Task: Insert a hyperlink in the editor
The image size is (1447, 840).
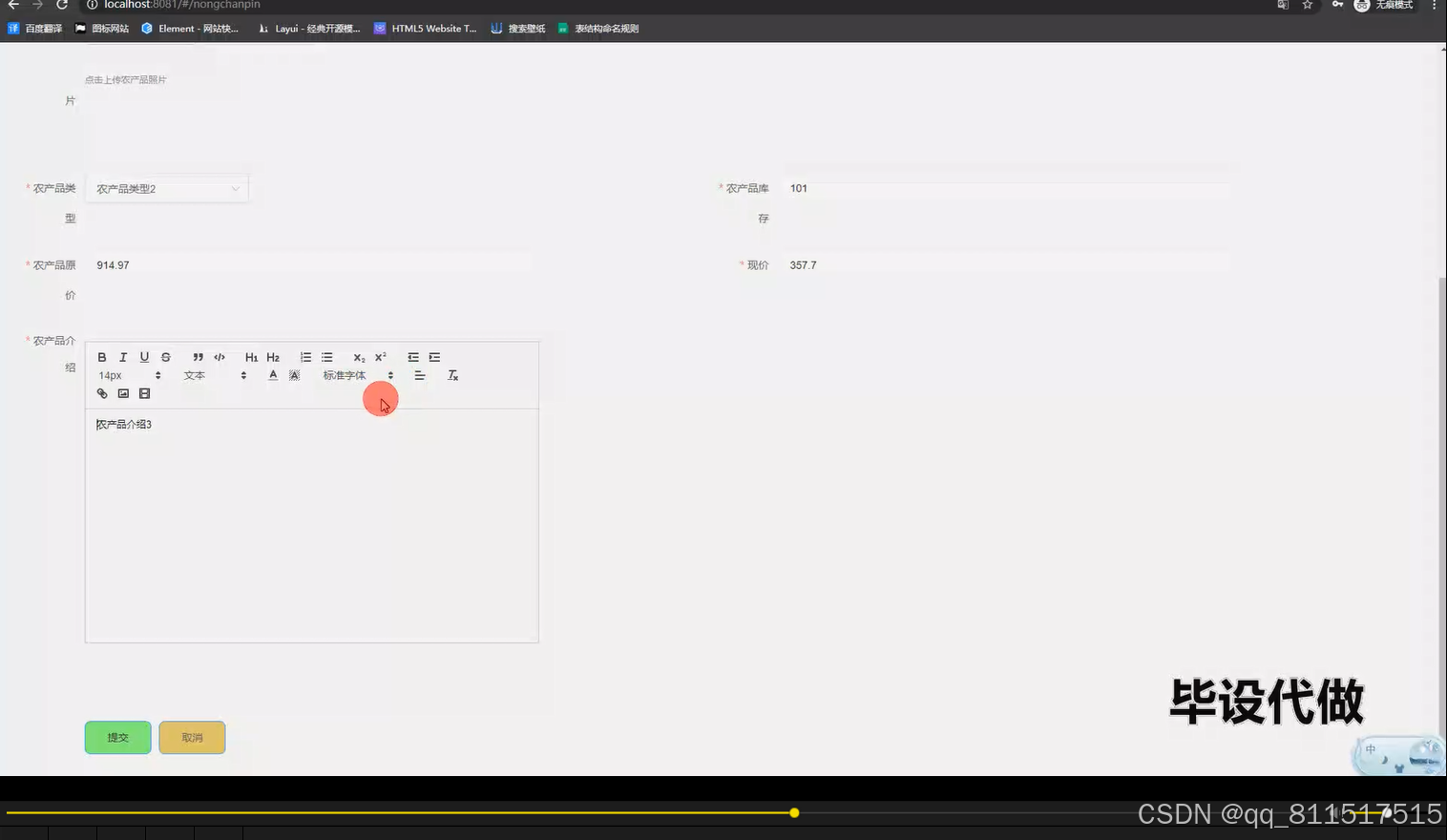Action: [x=102, y=393]
